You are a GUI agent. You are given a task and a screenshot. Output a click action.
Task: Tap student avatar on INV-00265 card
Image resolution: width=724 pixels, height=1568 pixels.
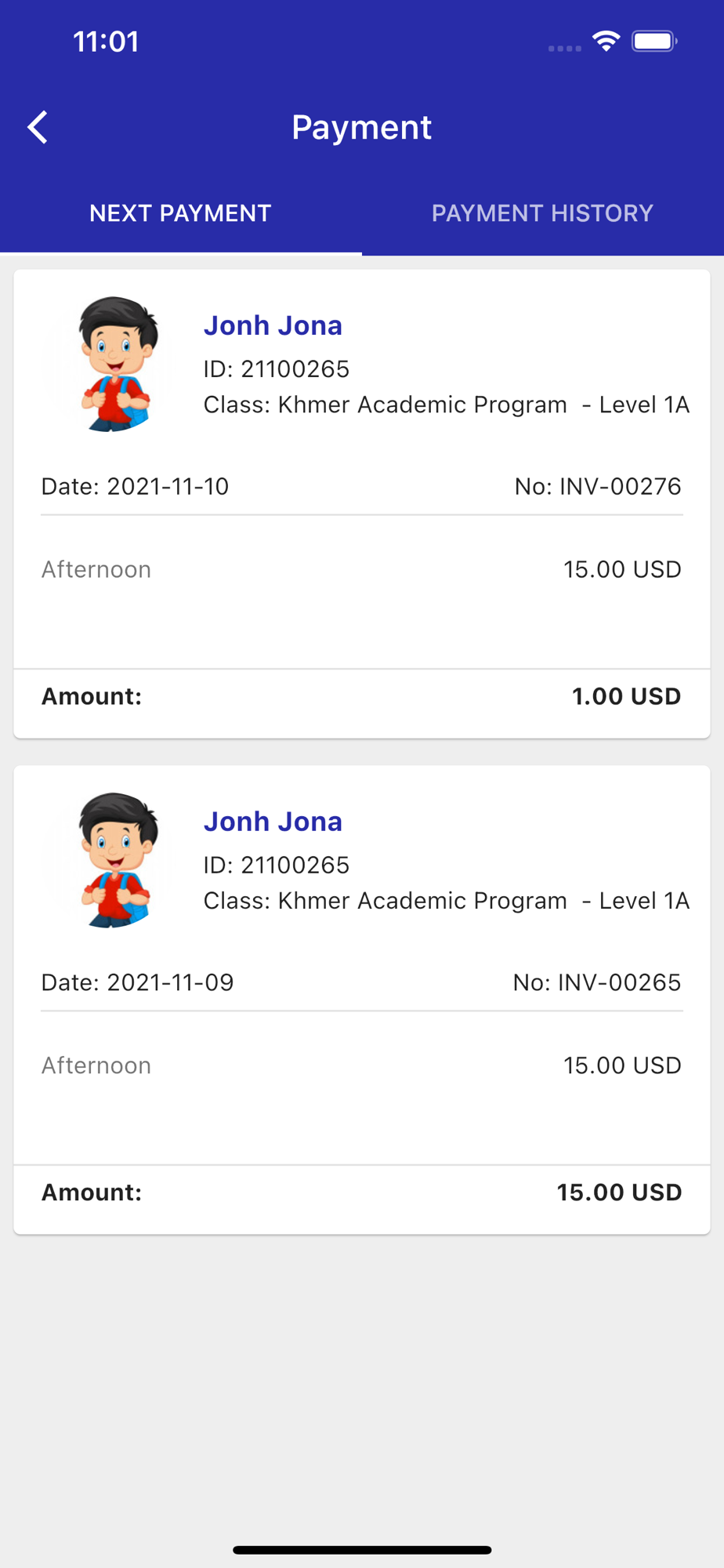point(115,860)
